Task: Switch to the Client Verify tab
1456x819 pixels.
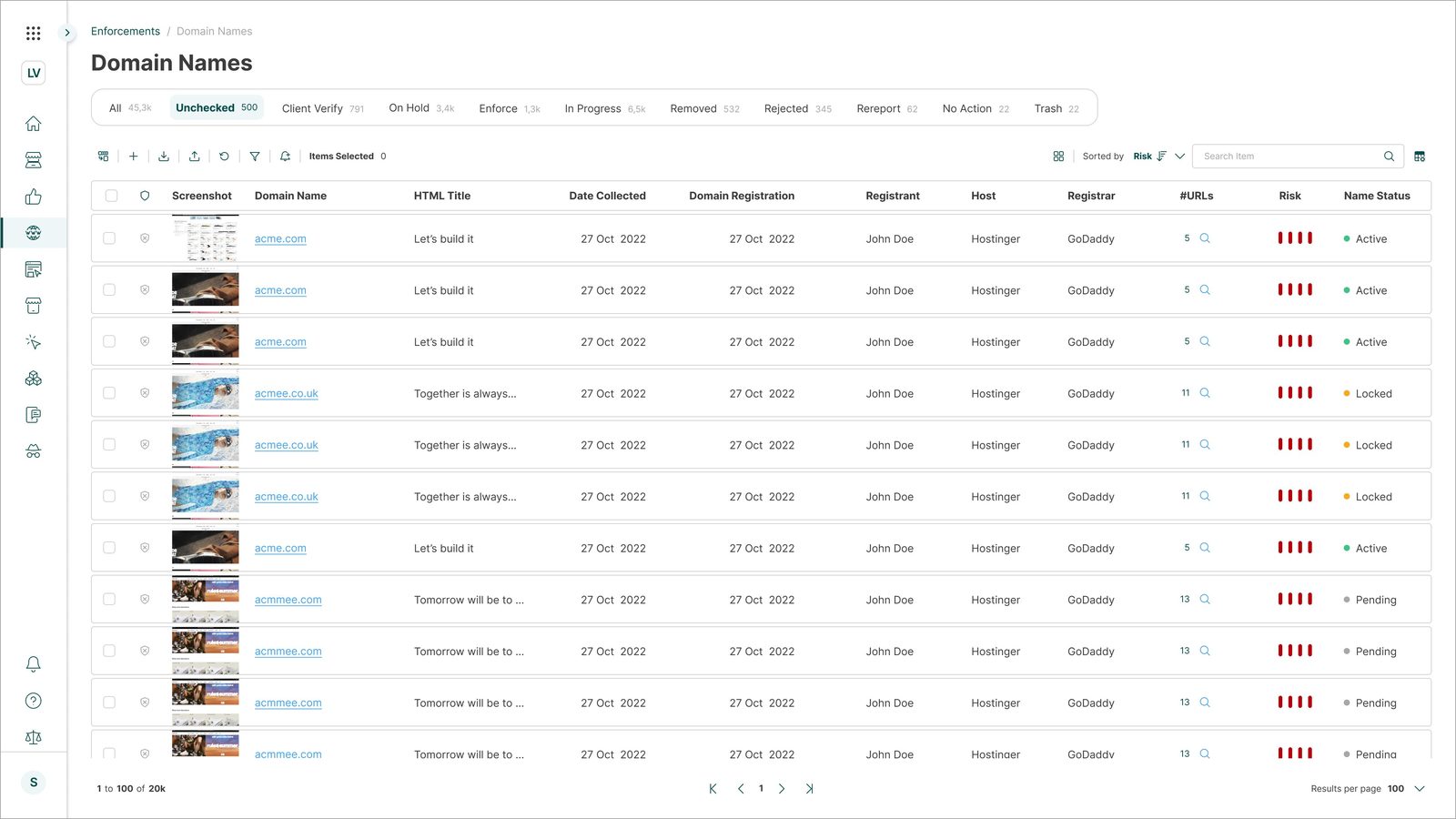Action: tap(323, 108)
